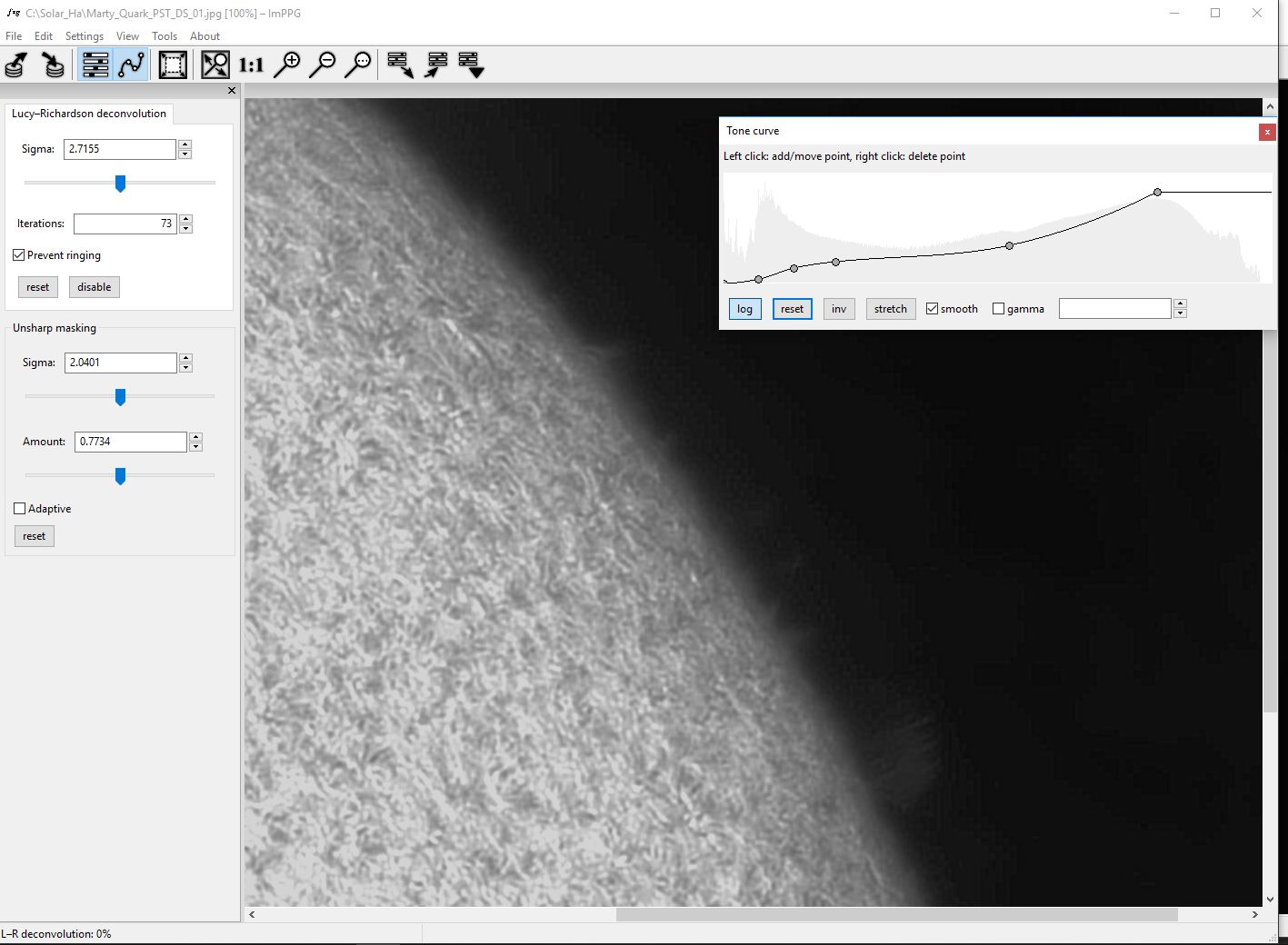Reset the Lucy-Richardson deconvolution settings

(x=38, y=287)
